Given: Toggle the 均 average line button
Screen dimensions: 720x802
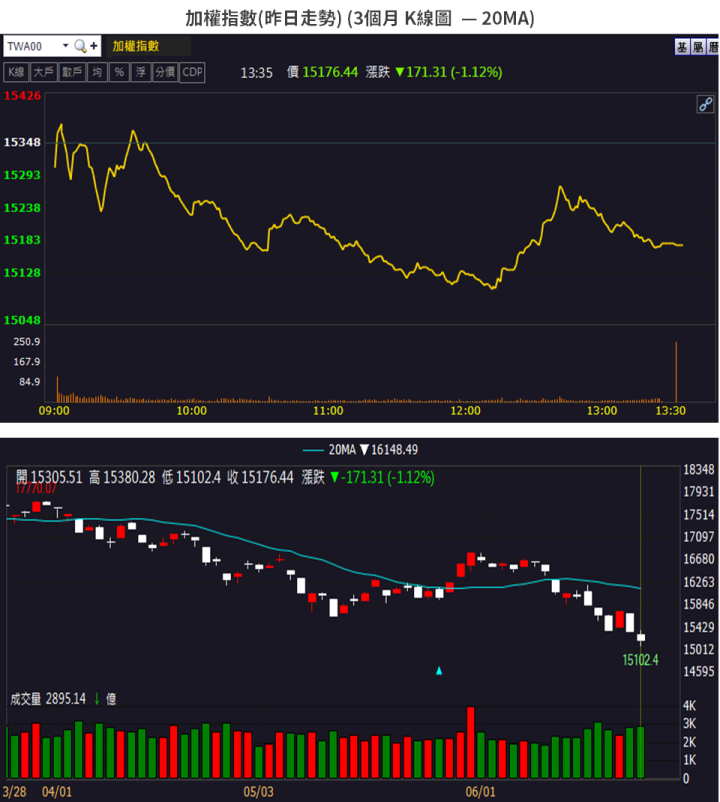Looking at the screenshot, I should click(97, 72).
